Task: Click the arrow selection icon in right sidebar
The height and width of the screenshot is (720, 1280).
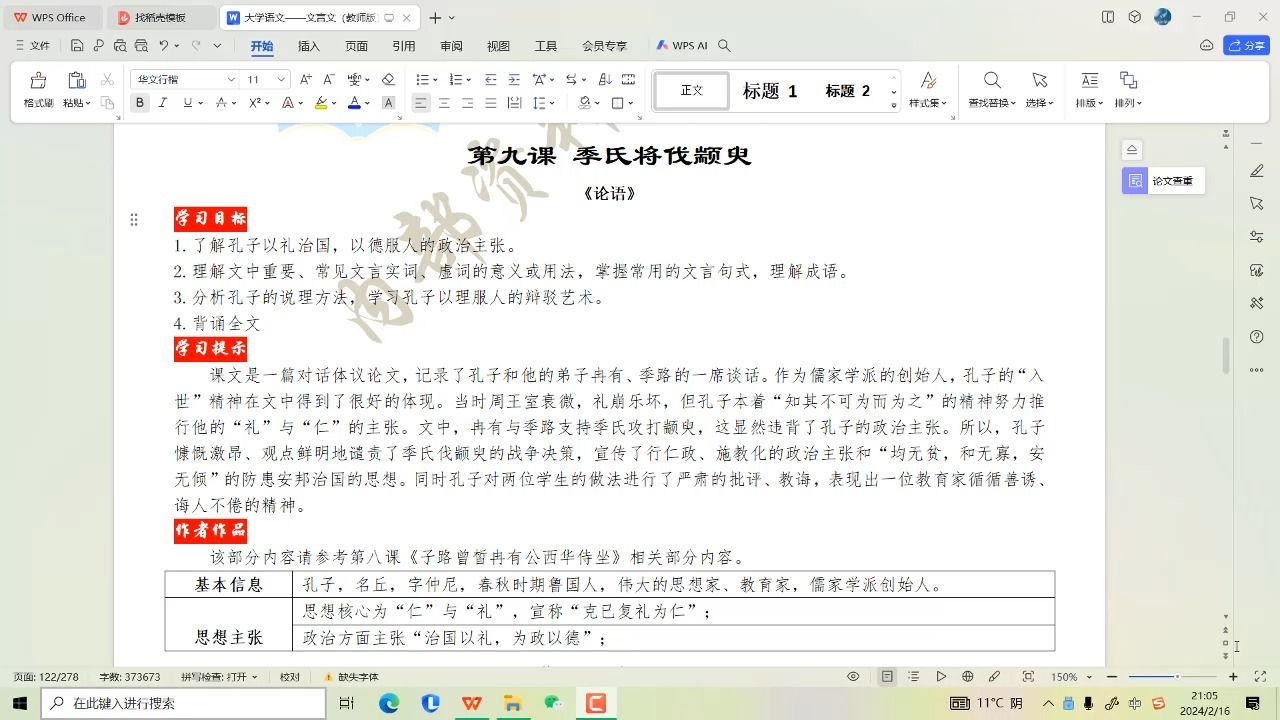Action: coord(1257,203)
